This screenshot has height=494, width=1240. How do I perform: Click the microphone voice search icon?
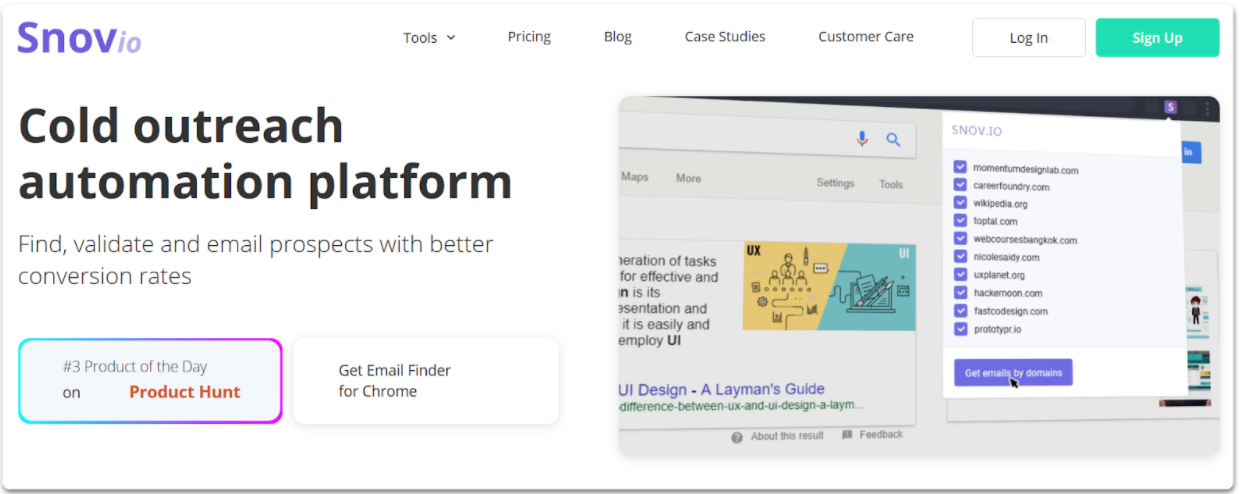[862, 139]
